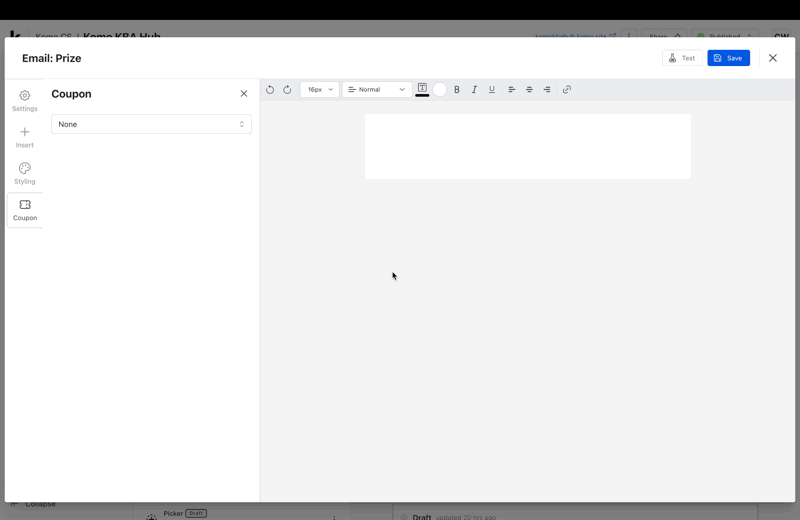Viewport: 800px width, 520px height.
Task: Open the white background color swatch
Action: click(x=439, y=90)
